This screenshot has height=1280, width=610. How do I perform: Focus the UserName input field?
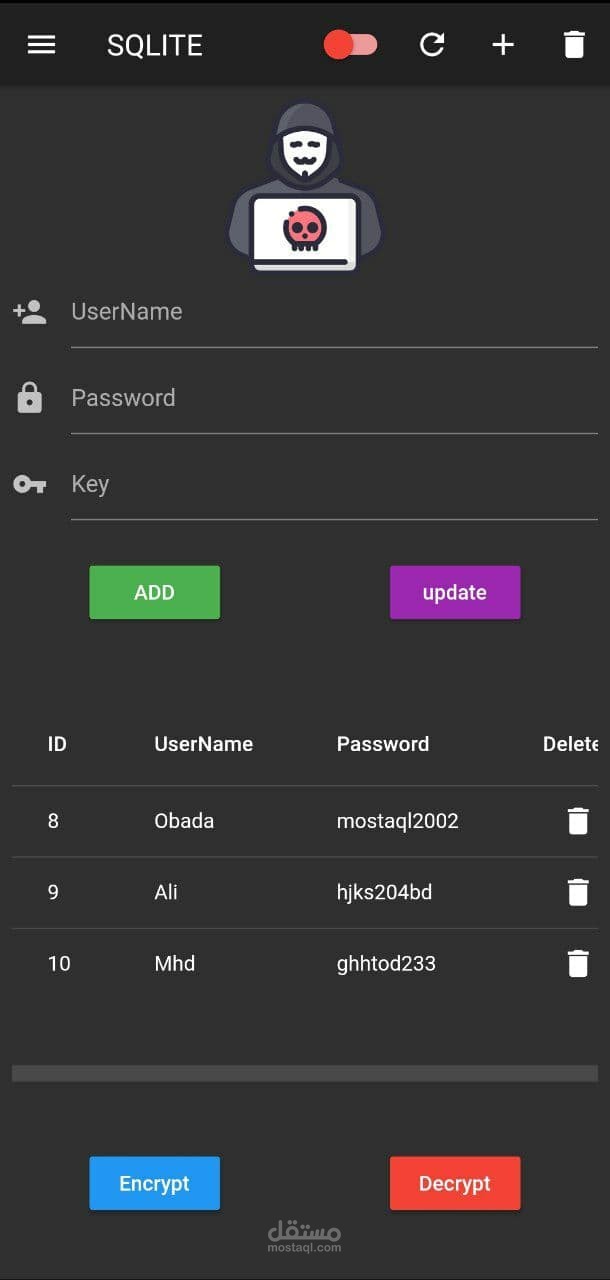(x=334, y=312)
